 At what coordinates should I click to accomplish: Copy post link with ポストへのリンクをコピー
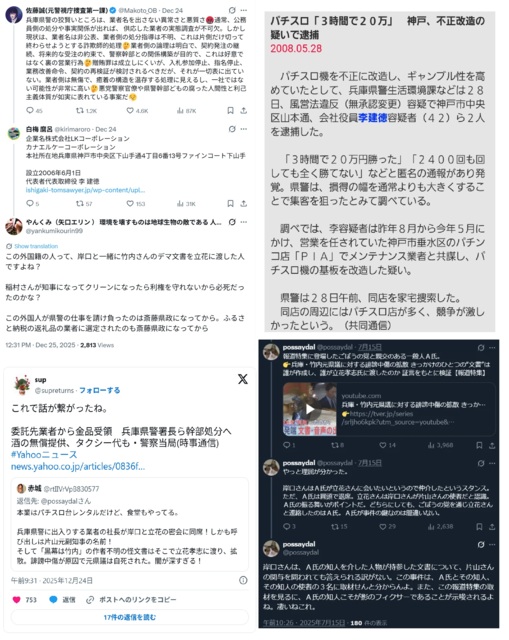(x=131, y=600)
